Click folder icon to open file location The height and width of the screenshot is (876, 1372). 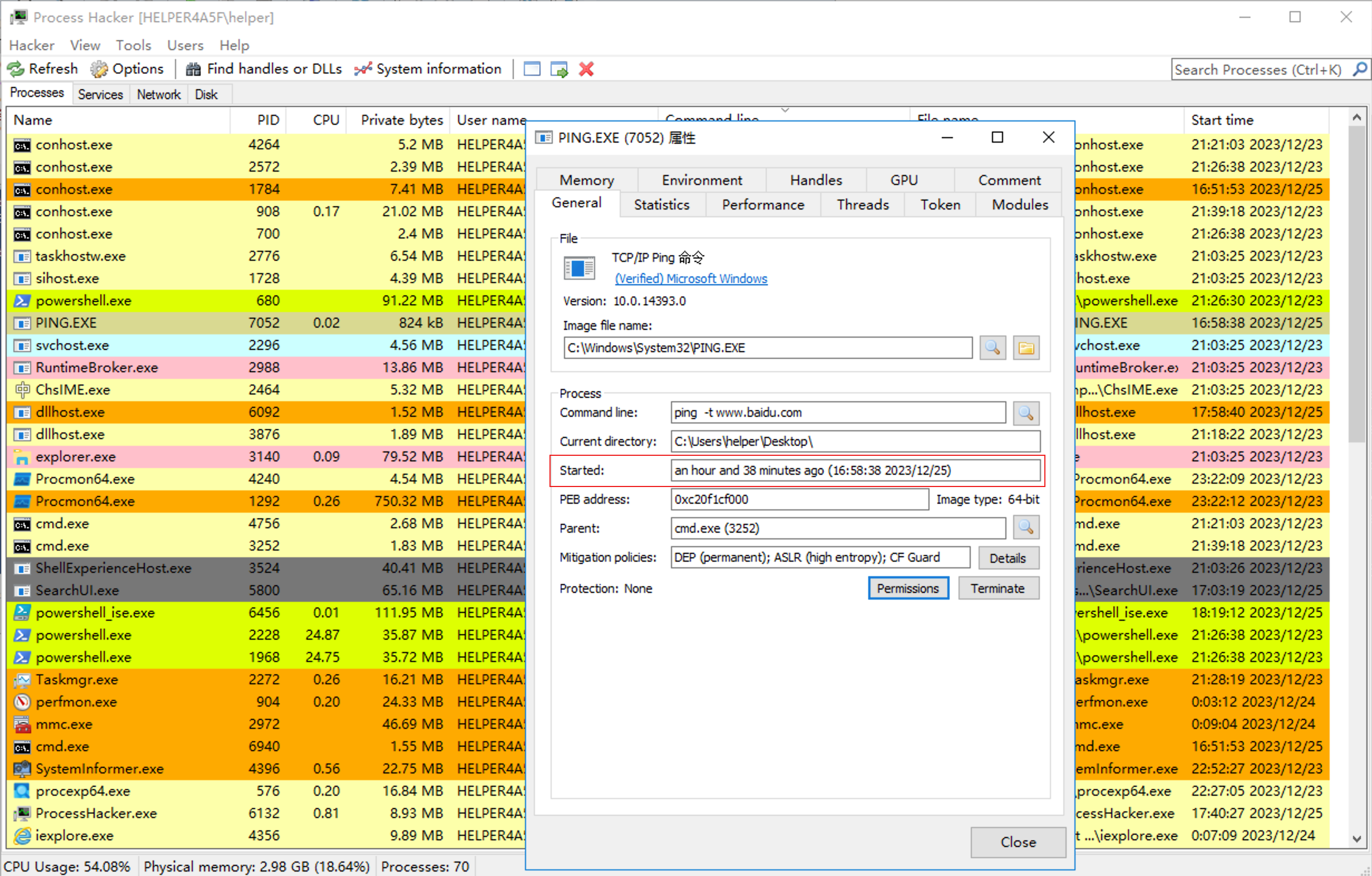pos(1025,348)
